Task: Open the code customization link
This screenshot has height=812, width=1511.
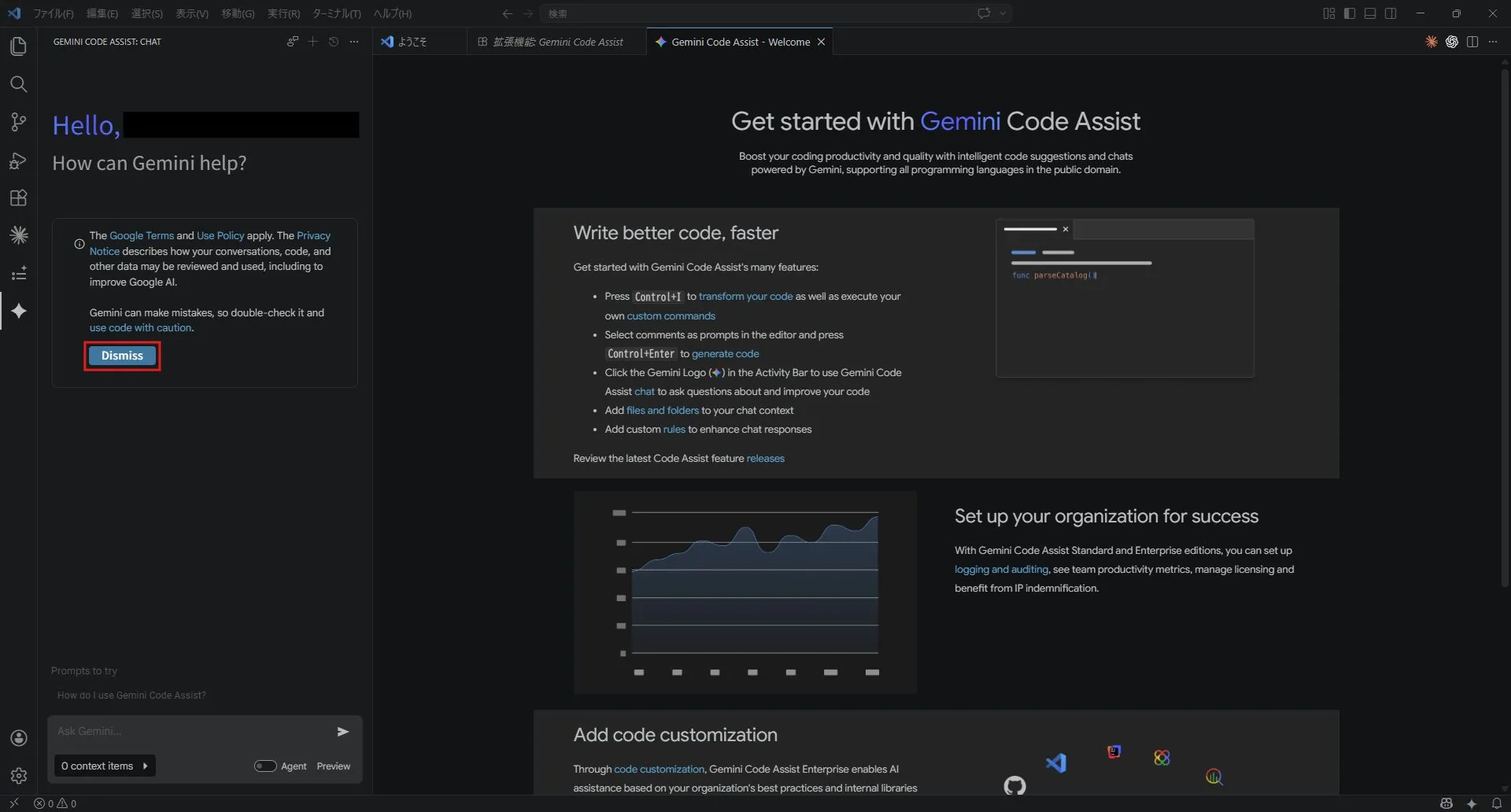Action: pos(659,770)
